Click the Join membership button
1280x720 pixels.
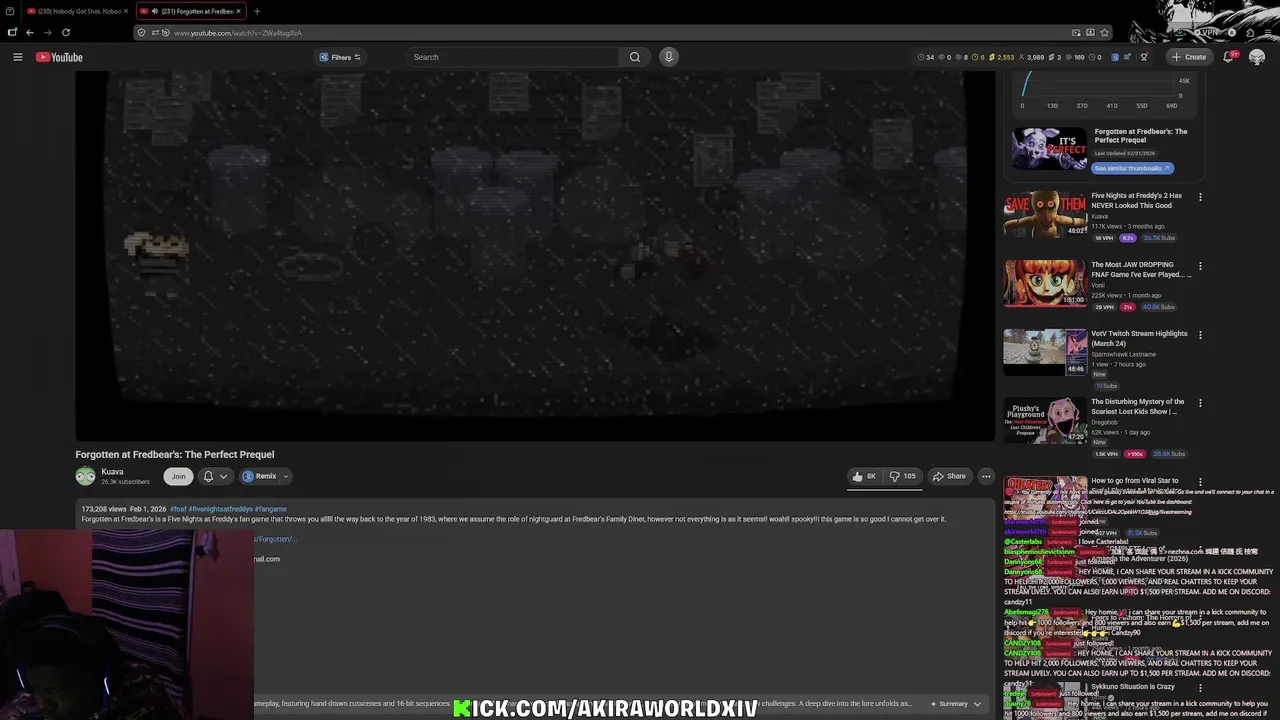(x=178, y=476)
